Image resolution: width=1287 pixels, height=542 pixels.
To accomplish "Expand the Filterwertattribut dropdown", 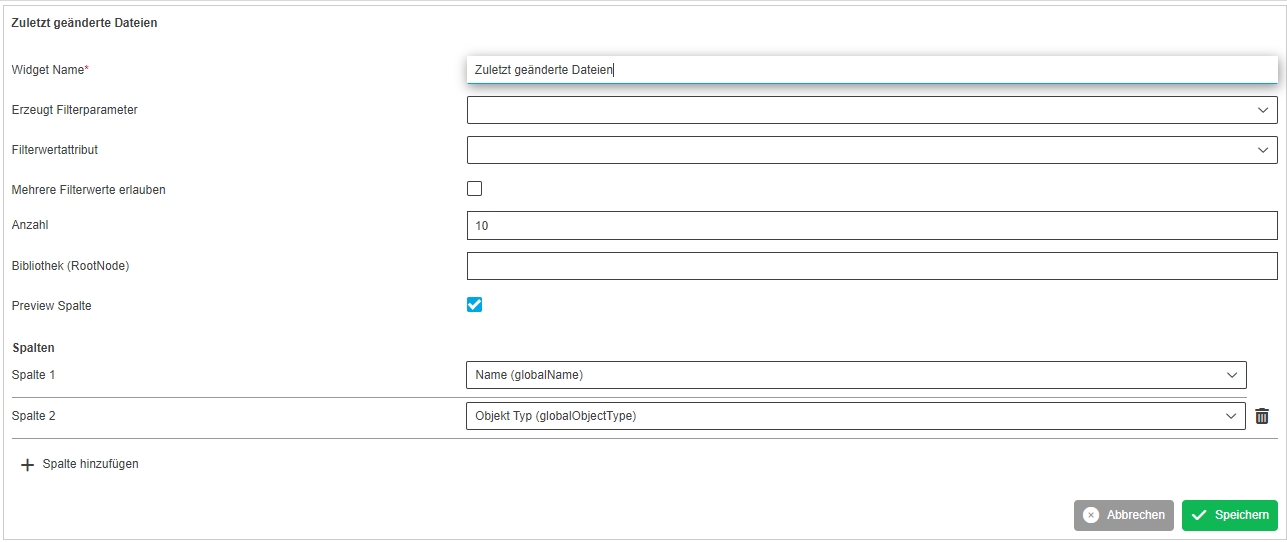I will coord(871,150).
